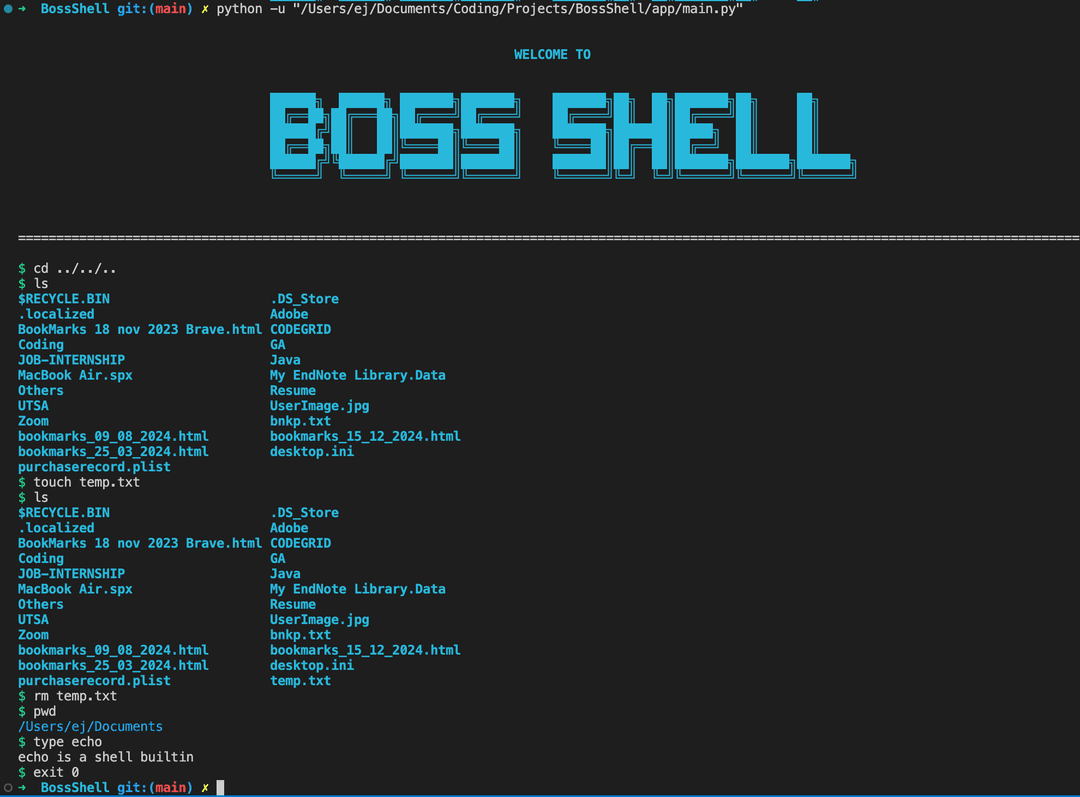Click the 'exit 0' command line
The width and height of the screenshot is (1080, 797).
(48, 772)
